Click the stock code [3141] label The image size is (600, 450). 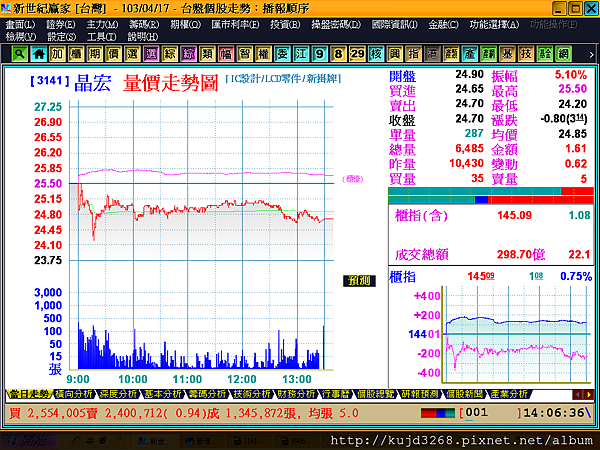(50, 81)
